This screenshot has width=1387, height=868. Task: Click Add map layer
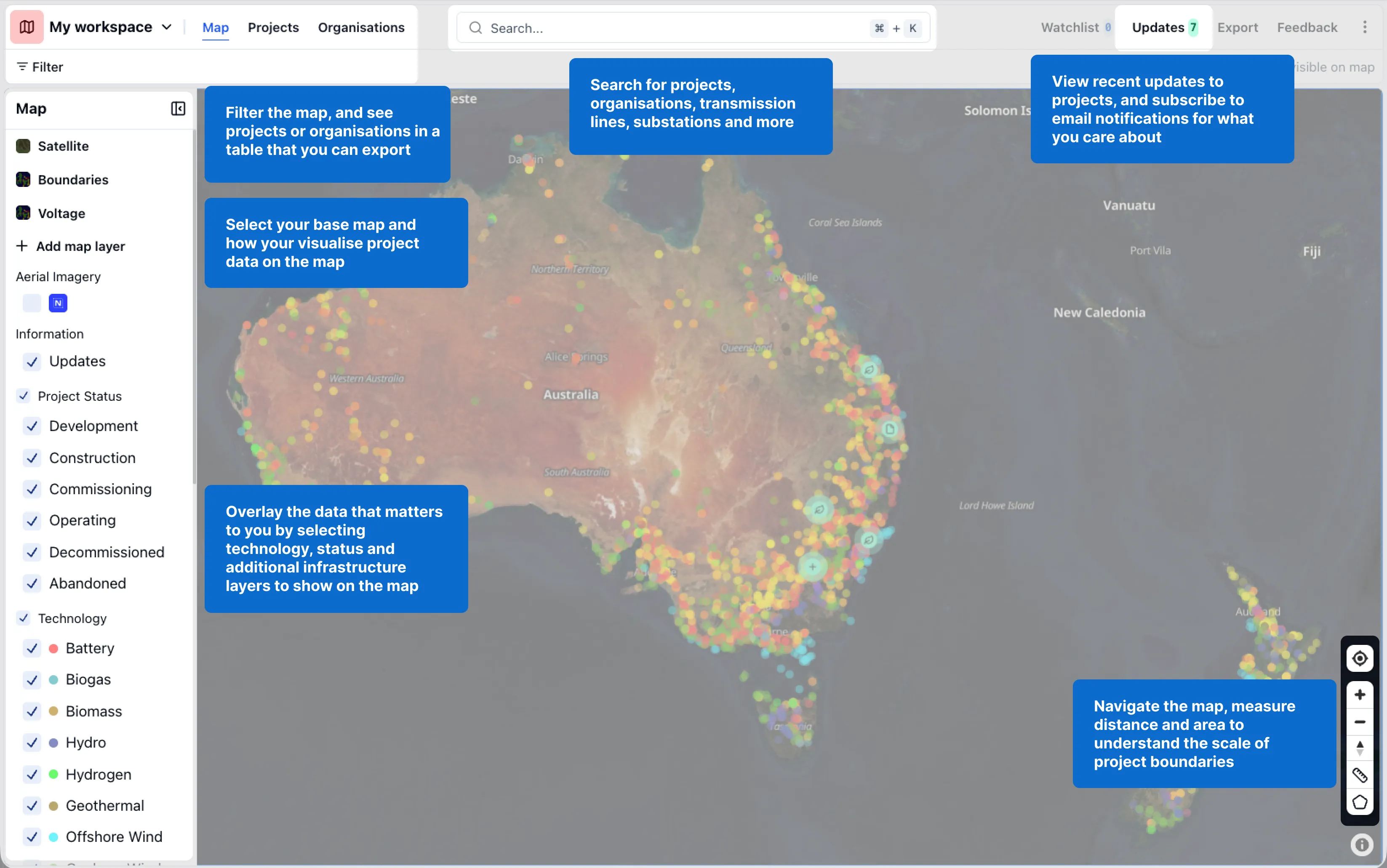(71, 246)
